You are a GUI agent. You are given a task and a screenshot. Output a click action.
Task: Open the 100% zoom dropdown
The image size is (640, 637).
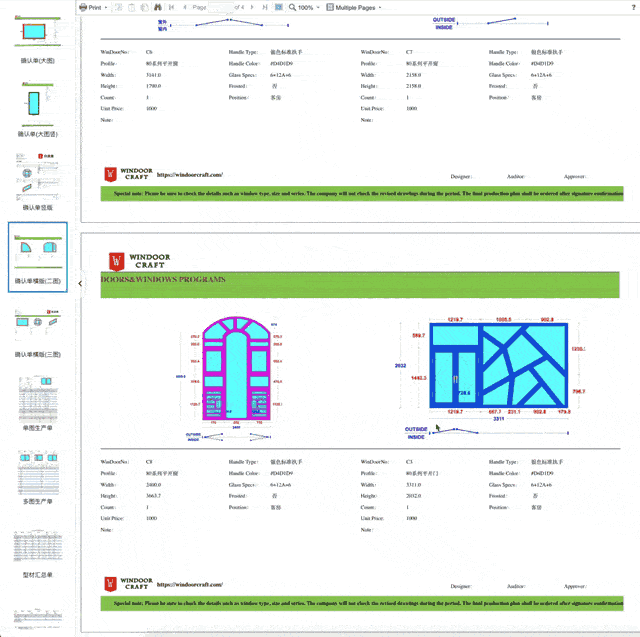coord(318,7)
